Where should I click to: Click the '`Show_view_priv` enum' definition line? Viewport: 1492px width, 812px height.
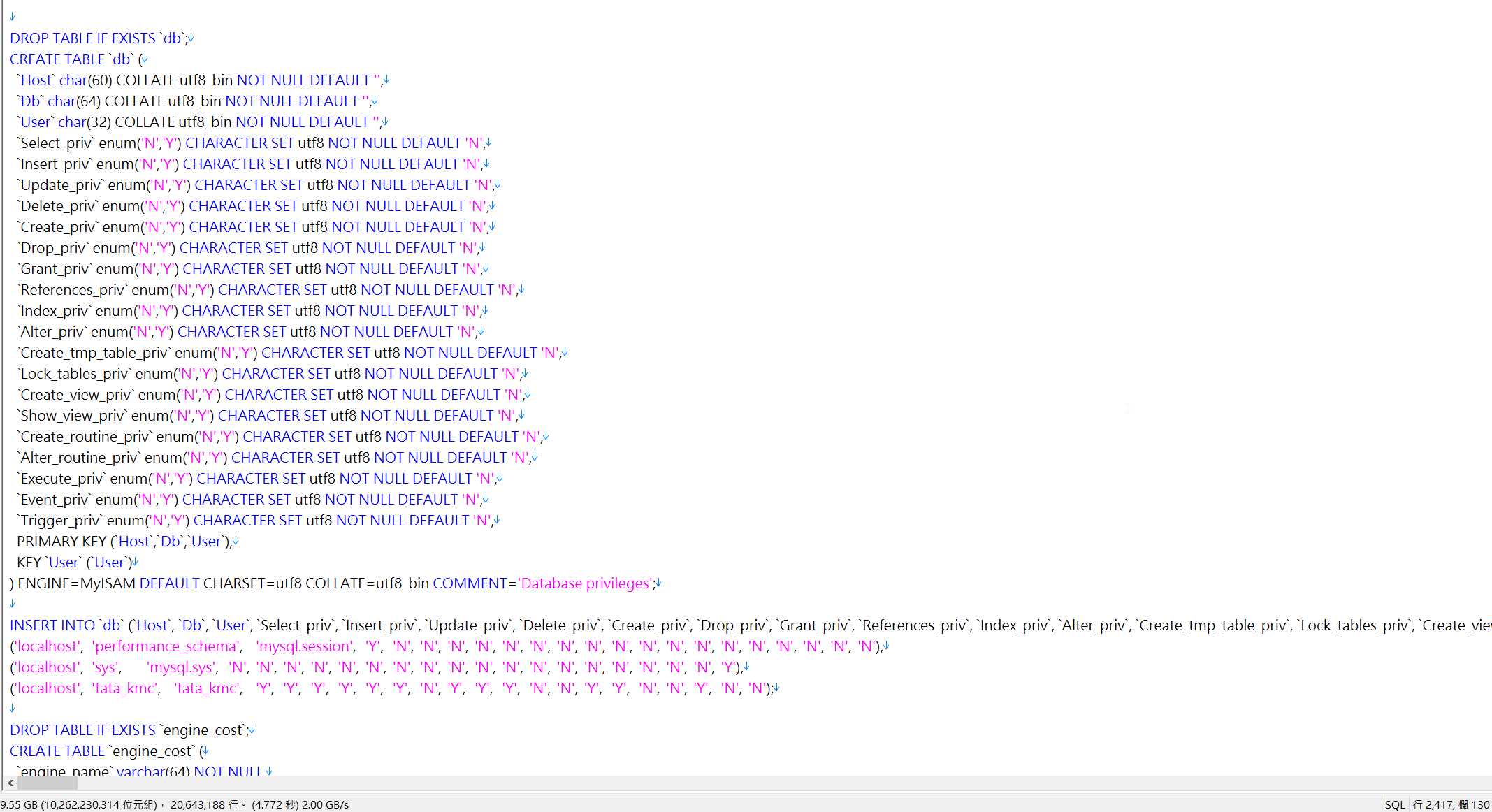[268, 416]
